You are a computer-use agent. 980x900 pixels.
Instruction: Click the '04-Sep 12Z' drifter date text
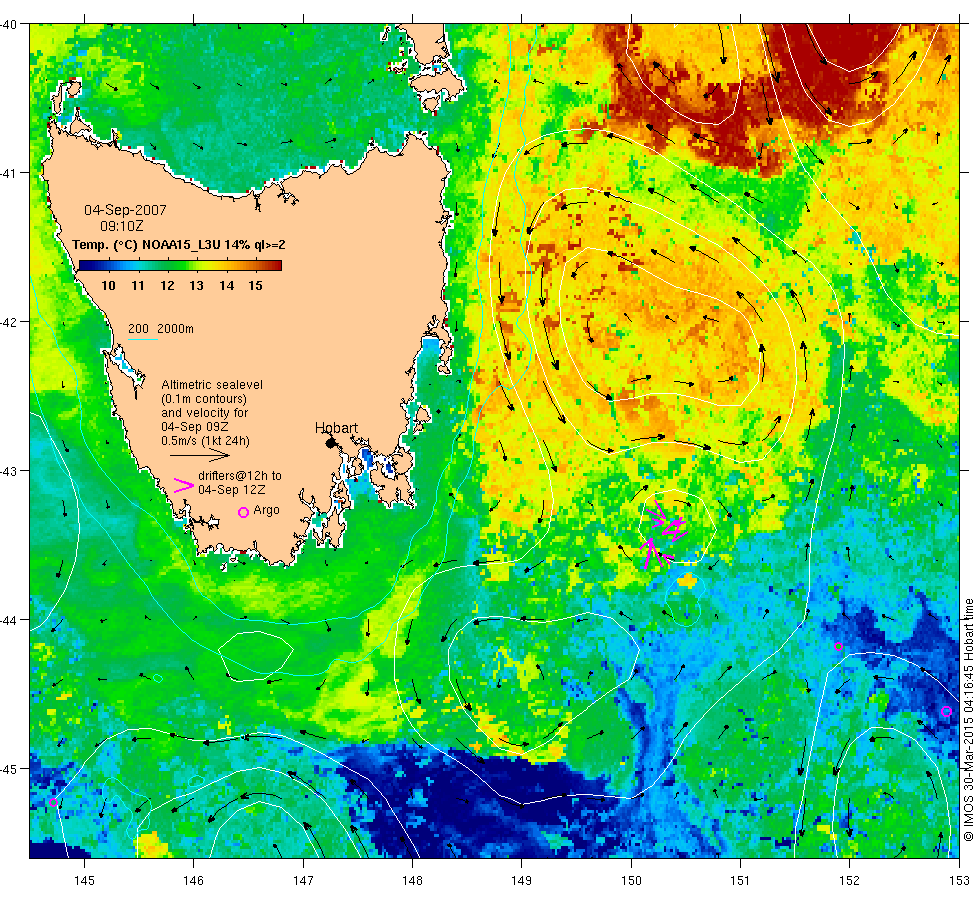point(232,489)
